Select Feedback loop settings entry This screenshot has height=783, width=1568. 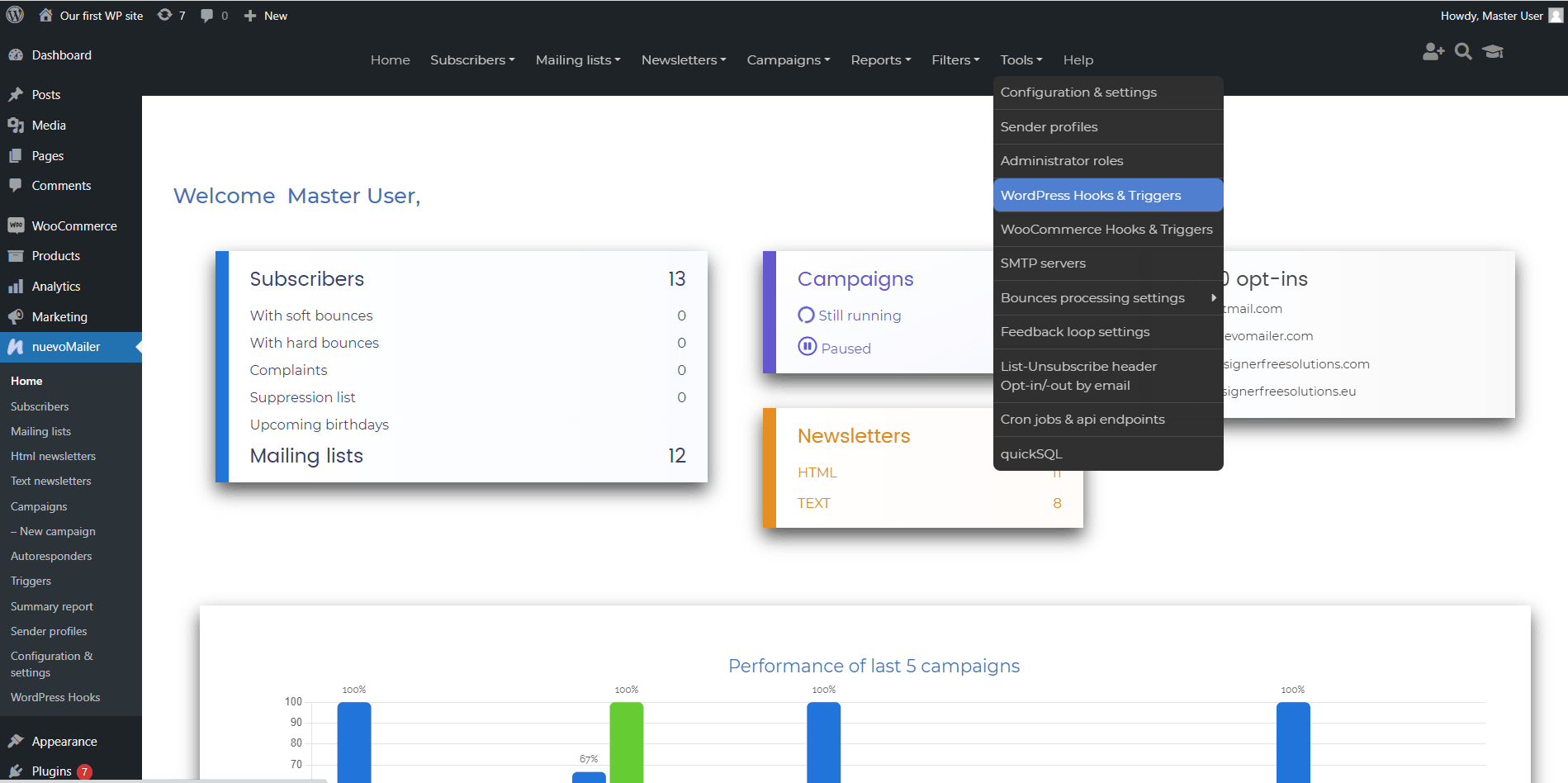click(x=1108, y=331)
